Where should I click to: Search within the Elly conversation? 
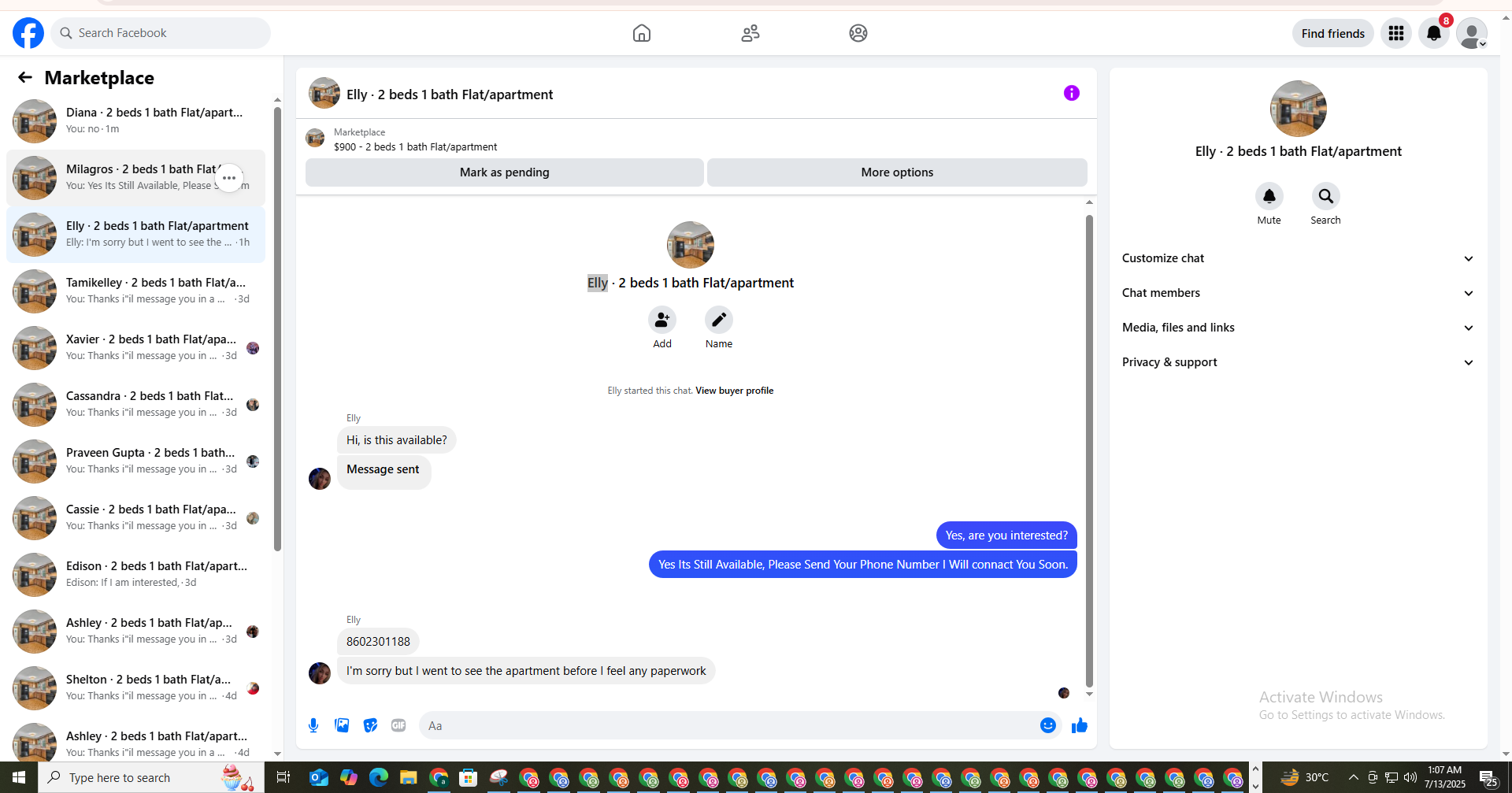pyautogui.click(x=1326, y=196)
